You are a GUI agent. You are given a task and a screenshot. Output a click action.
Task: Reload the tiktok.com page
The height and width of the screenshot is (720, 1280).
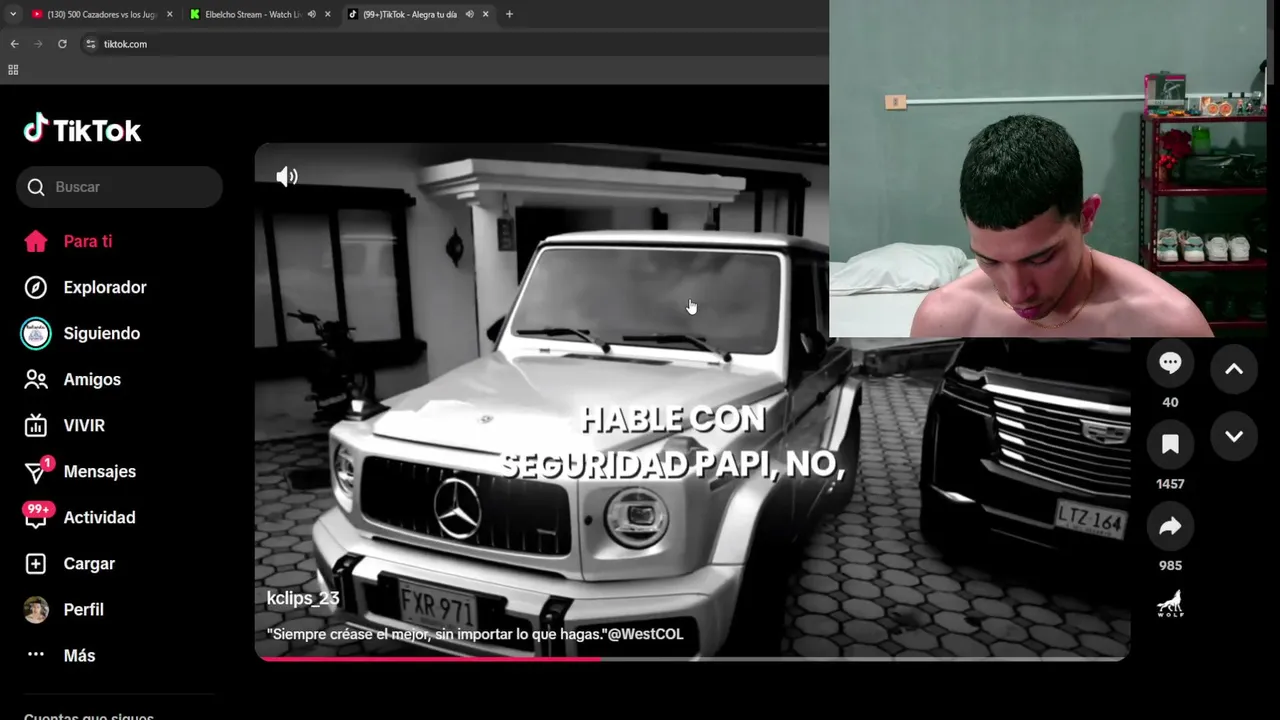[62, 44]
